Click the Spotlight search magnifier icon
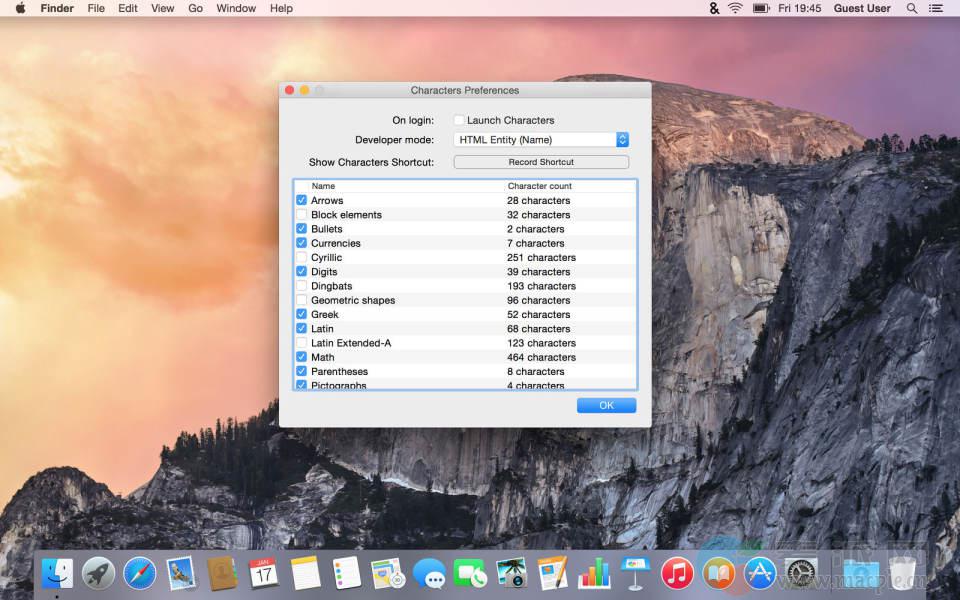The width and height of the screenshot is (960, 600). click(x=911, y=8)
